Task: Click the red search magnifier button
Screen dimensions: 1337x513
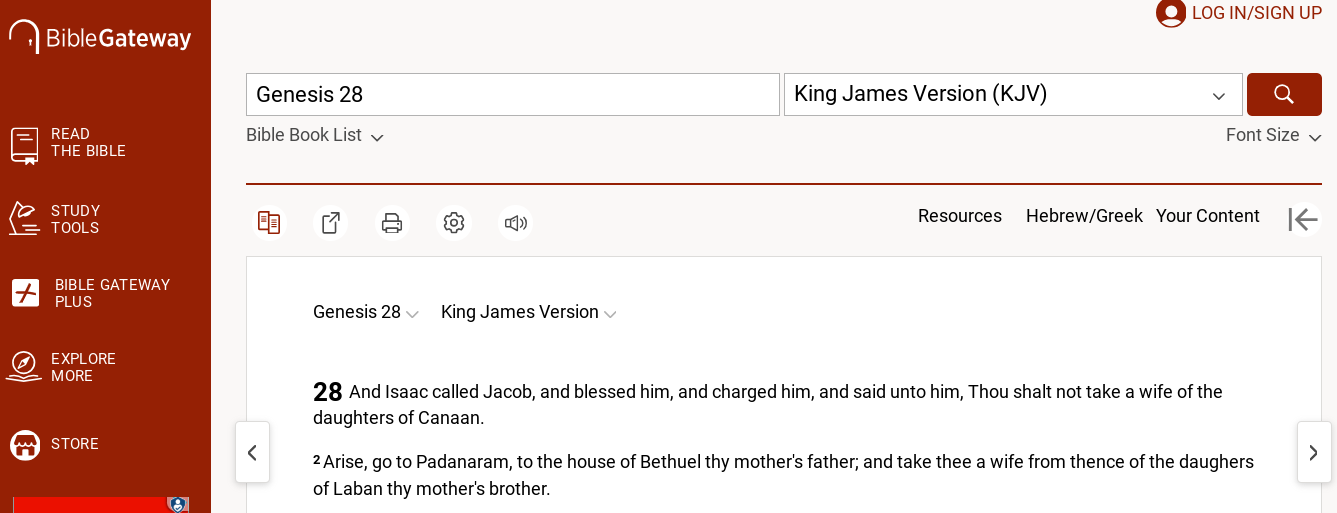Action: pos(1284,94)
